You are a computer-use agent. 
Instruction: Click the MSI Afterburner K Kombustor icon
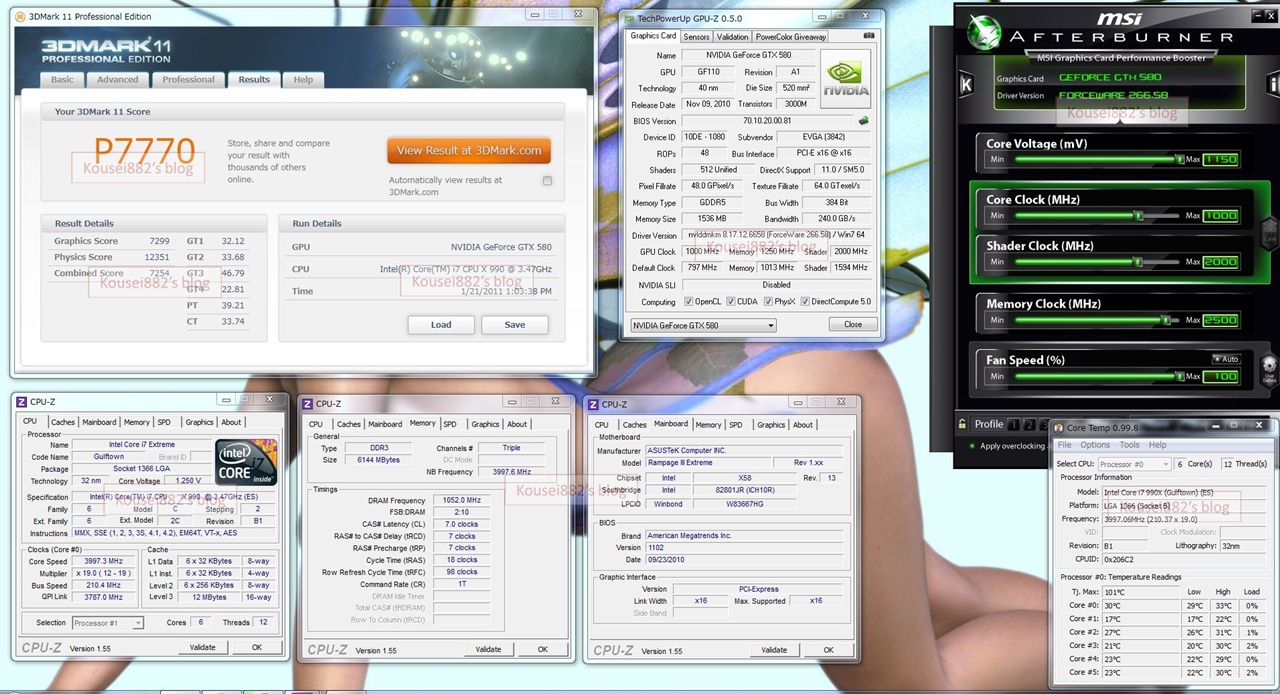(966, 85)
